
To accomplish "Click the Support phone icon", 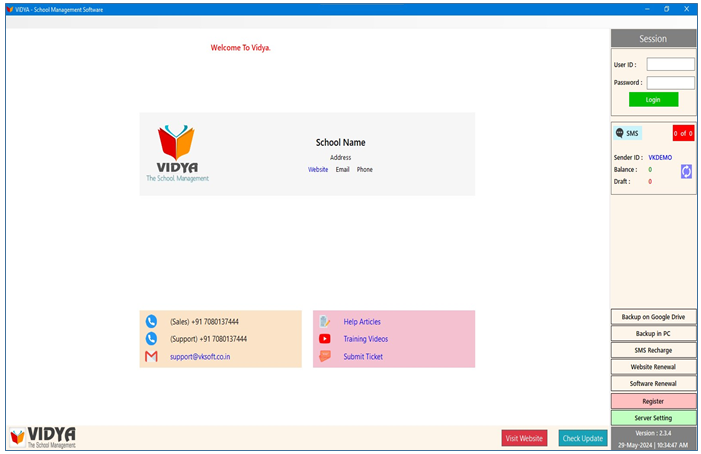I will 151,339.
